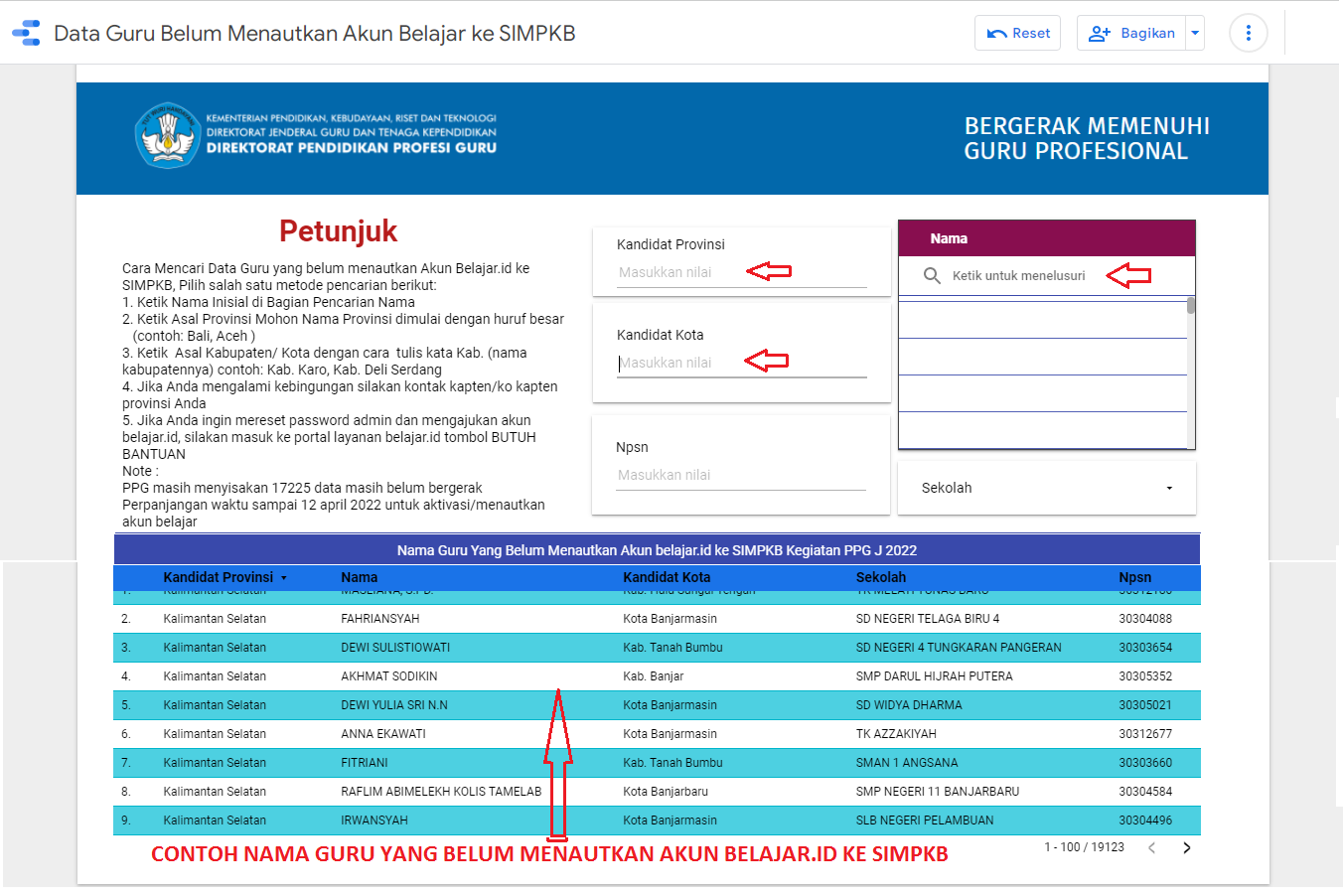Focus the Kandidat Provinsi input field
Viewport: 1343px width, 896px height.
point(741,272)
